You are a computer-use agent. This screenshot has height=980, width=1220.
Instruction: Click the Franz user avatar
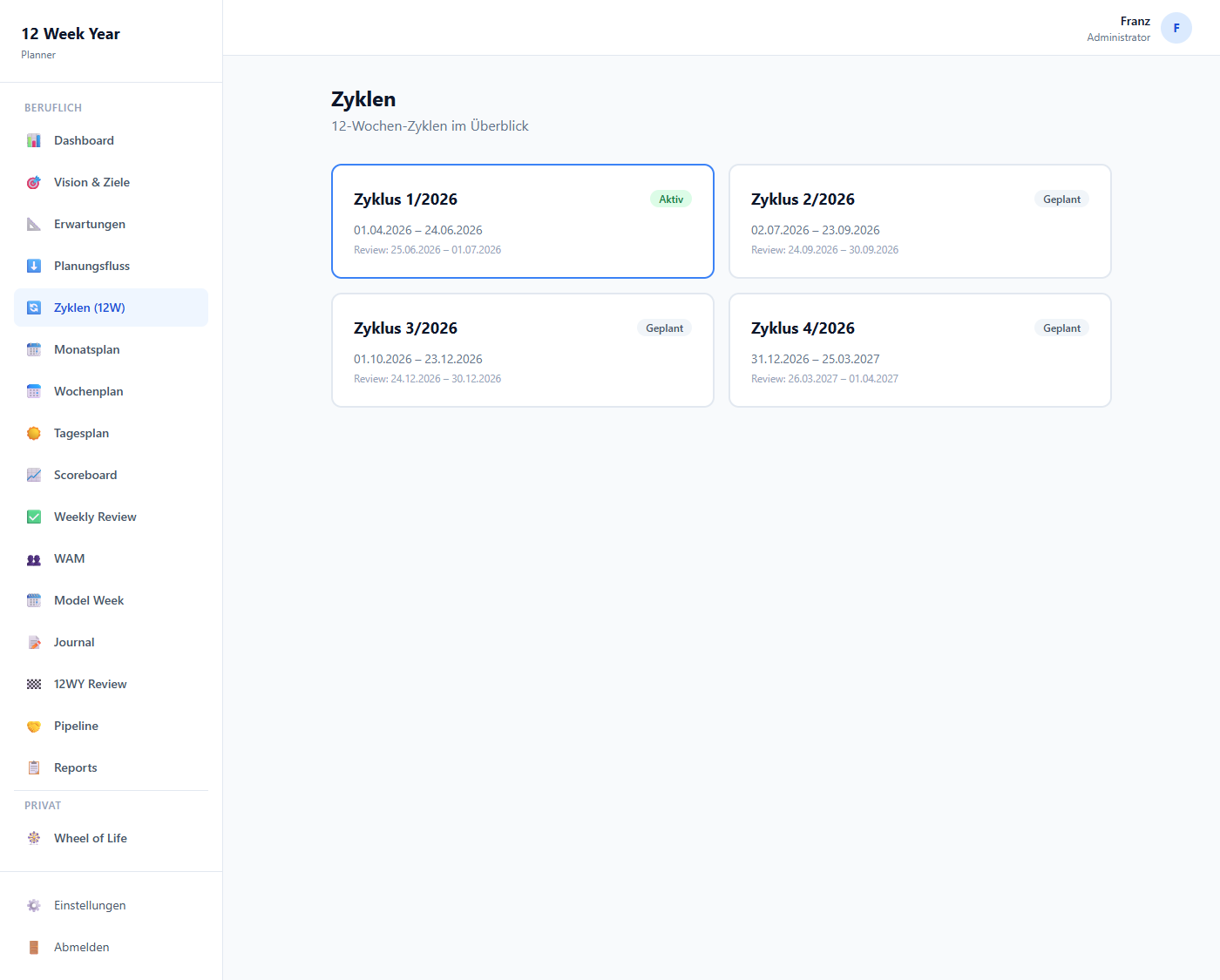pyautogui.click(x=1176, y=28)
